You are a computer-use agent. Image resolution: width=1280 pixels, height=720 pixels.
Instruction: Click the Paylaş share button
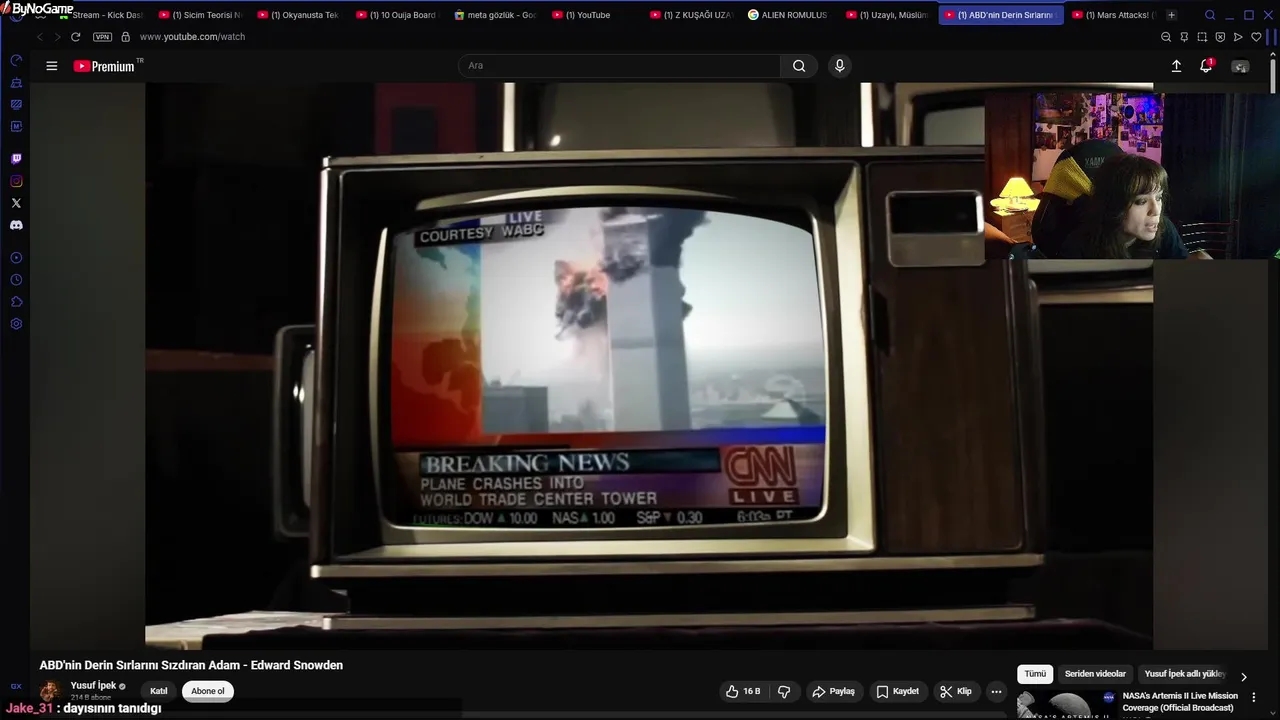(x=833, y=691)
